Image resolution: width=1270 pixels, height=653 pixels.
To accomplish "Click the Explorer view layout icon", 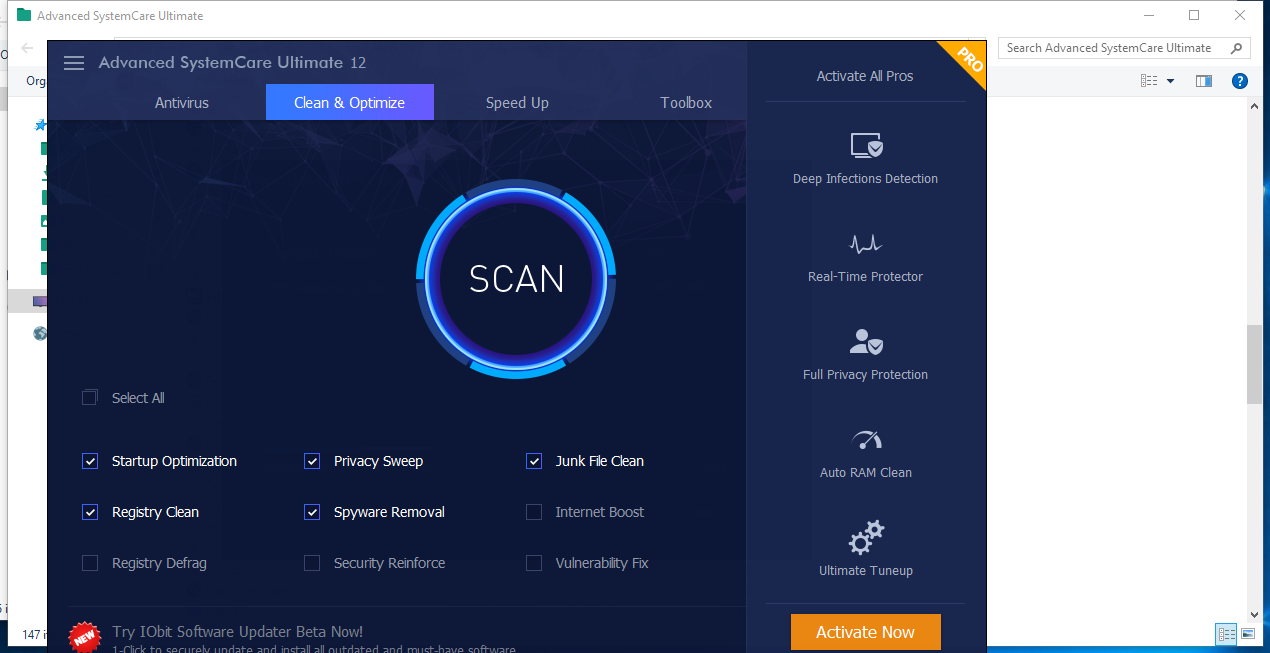I will 1149,81.
